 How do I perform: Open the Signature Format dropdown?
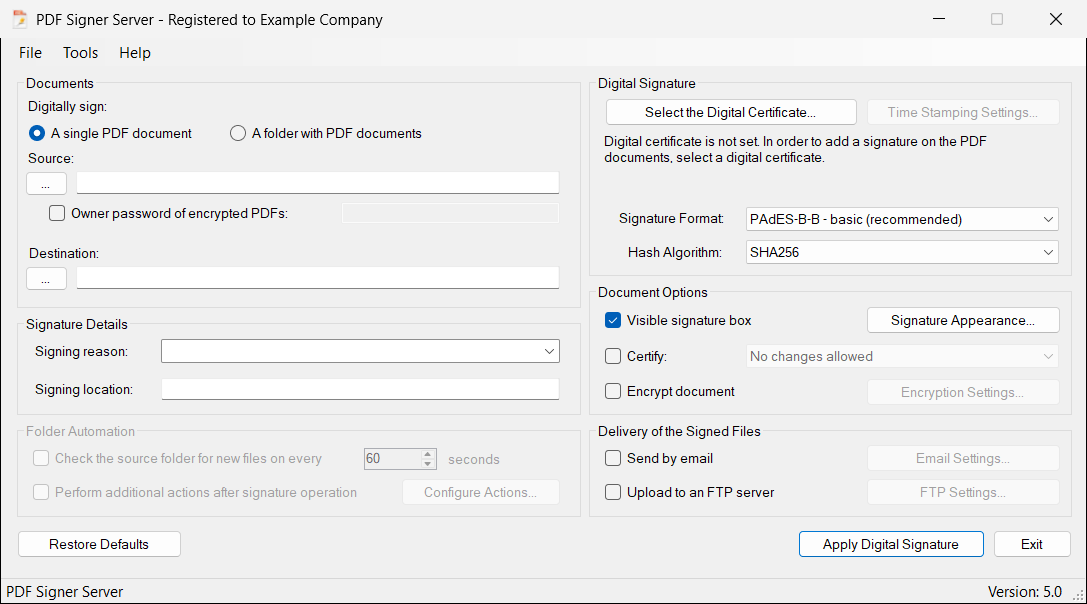tap(902, 219)
